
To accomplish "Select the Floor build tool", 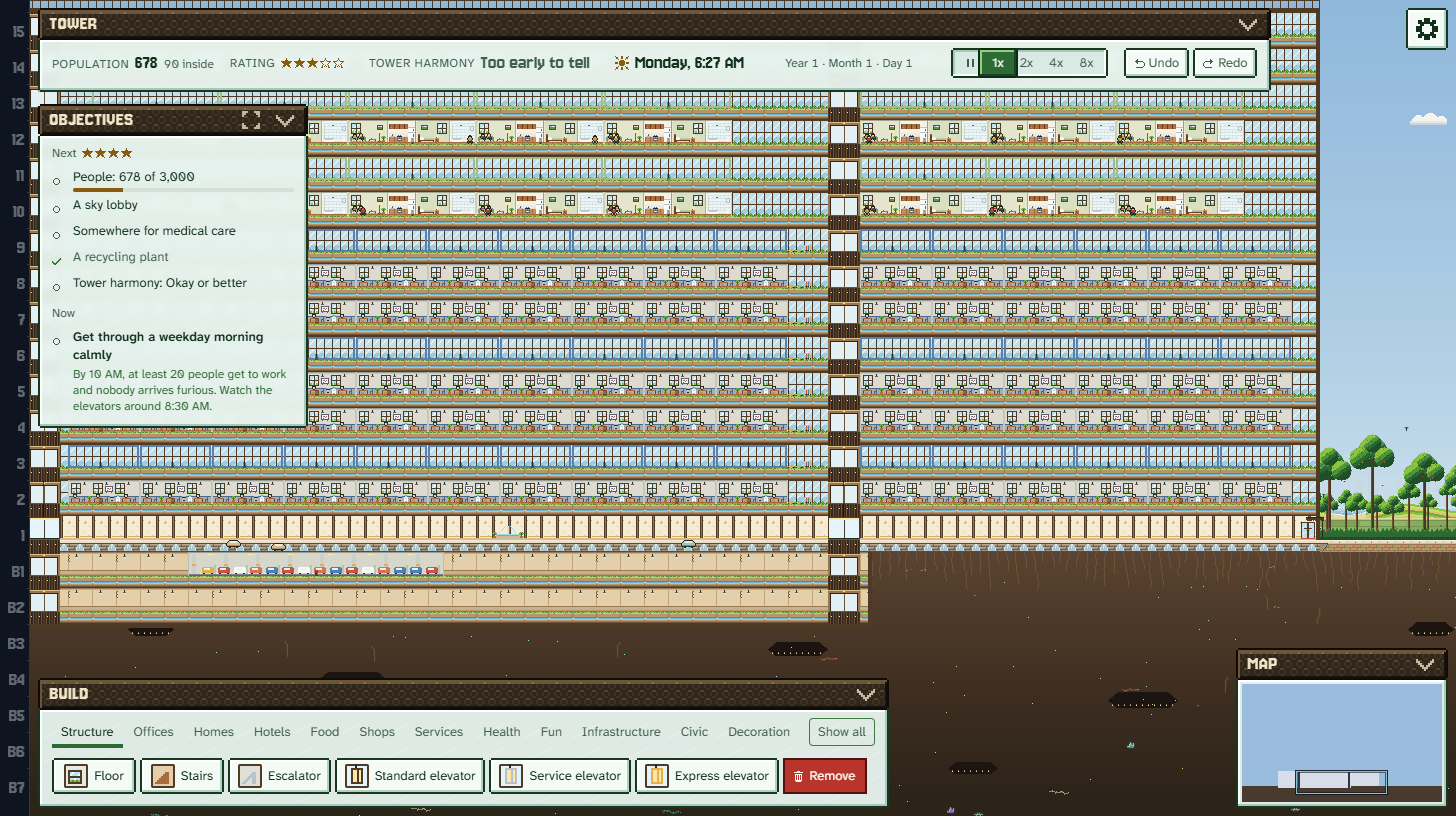I will [x=94, y=776].
